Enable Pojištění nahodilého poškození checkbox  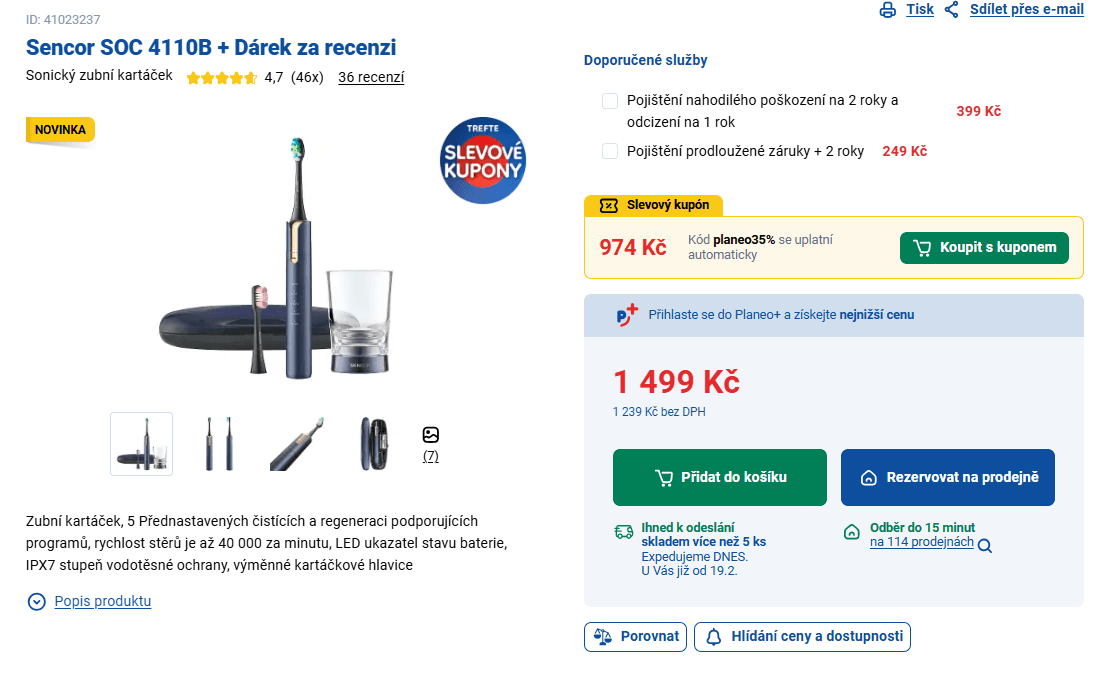click(x=611, y=100)
